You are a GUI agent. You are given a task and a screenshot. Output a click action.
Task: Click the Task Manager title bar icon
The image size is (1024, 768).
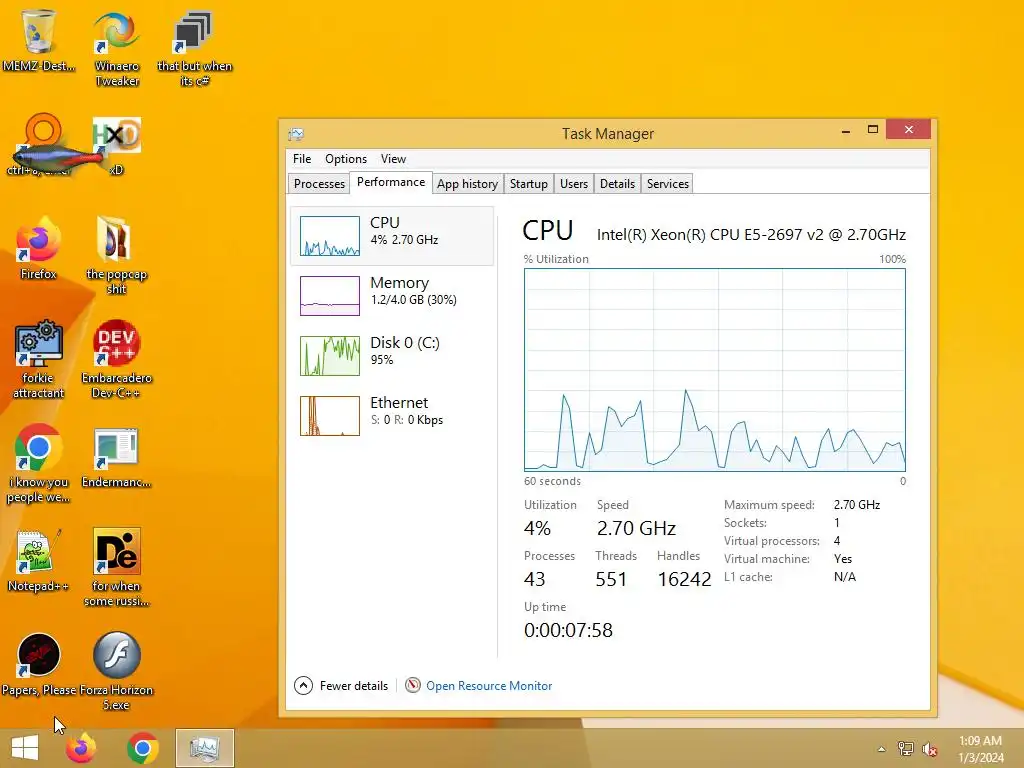tap(296, 134)
